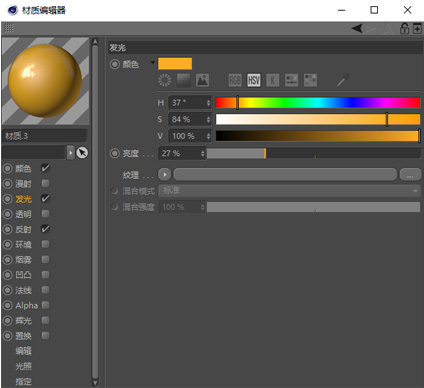The height and width of the screenshot is (388, 424).
Task: Select the 发光 channel in sidebar
Action: coord(23,199)
